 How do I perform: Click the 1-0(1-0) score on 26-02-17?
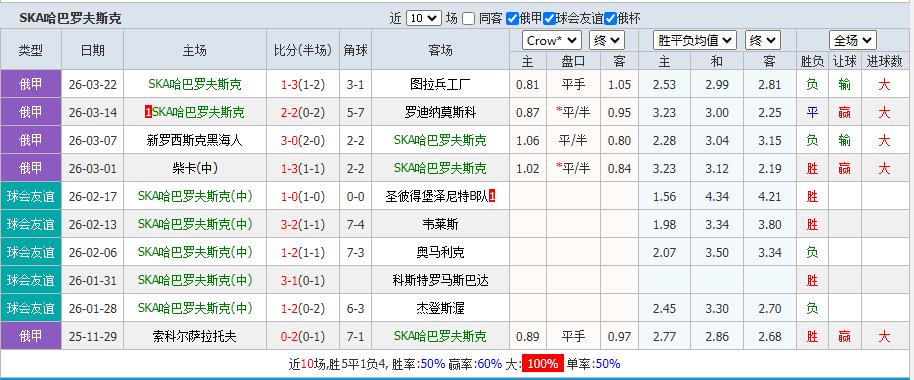coord(303,196)
